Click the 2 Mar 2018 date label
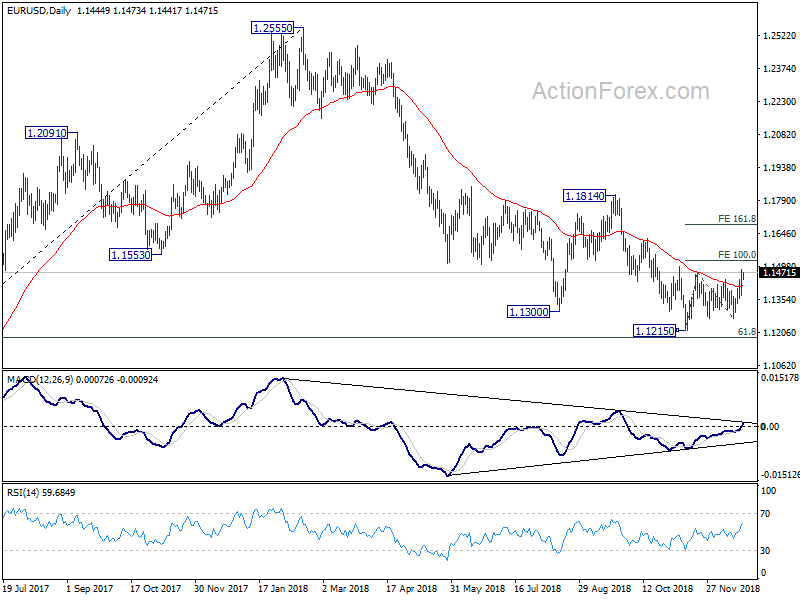Viewport: 800px width, 600px height. click(x=345, y=588)
